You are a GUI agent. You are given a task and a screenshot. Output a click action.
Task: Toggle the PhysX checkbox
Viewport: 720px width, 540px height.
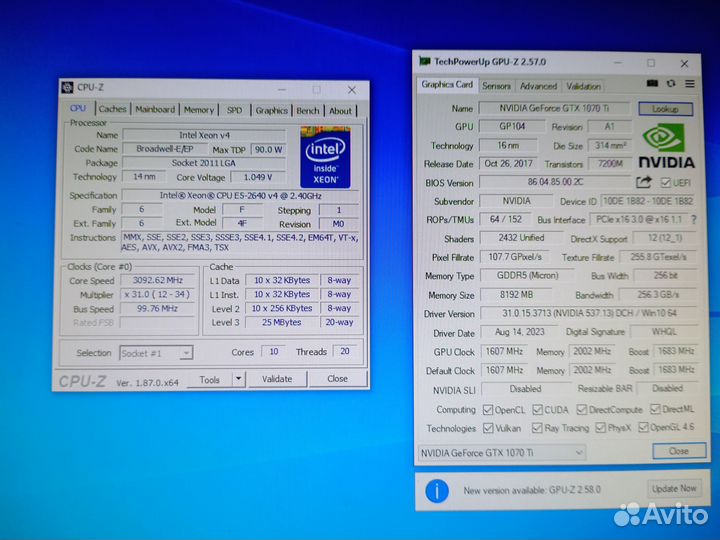[600, 428]
